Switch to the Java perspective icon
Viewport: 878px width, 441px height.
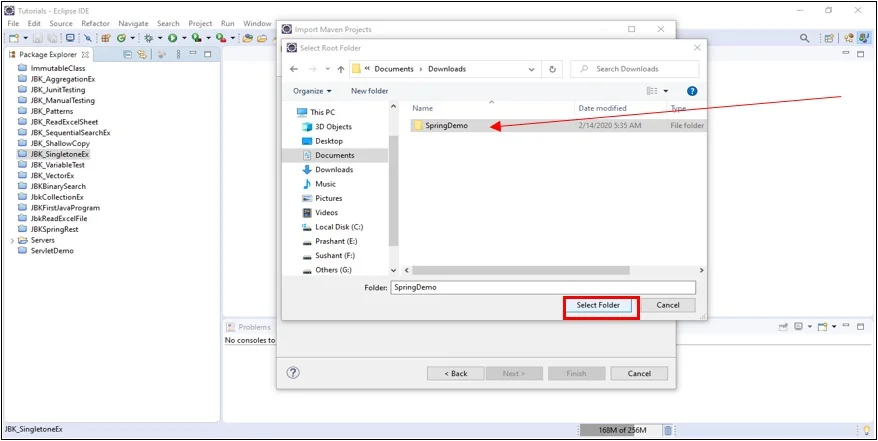[862, 38]
